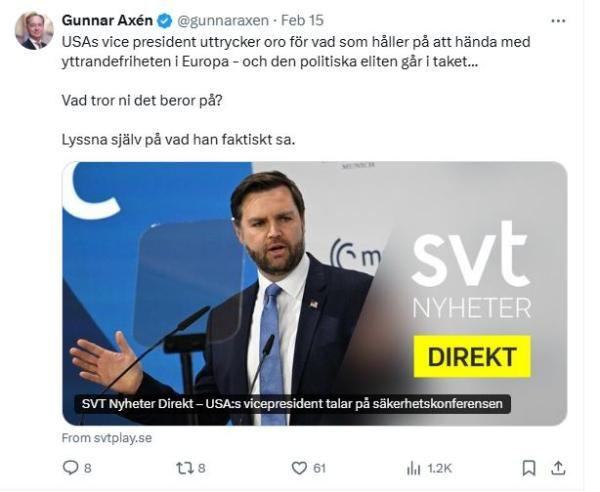Click the tweet text about yttrandefriheten
Image resolution: width=600 pixels, height=492 pixels.
296,51
